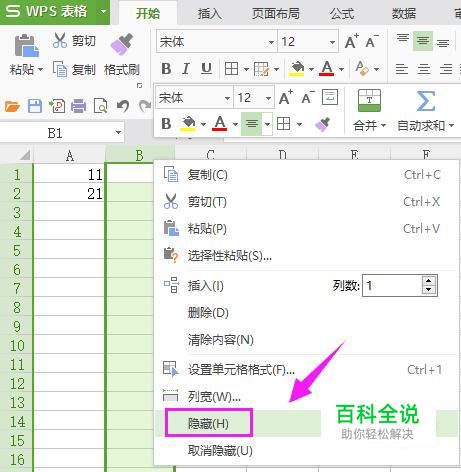Click the Print Preview icon

[x=100, y=106]
